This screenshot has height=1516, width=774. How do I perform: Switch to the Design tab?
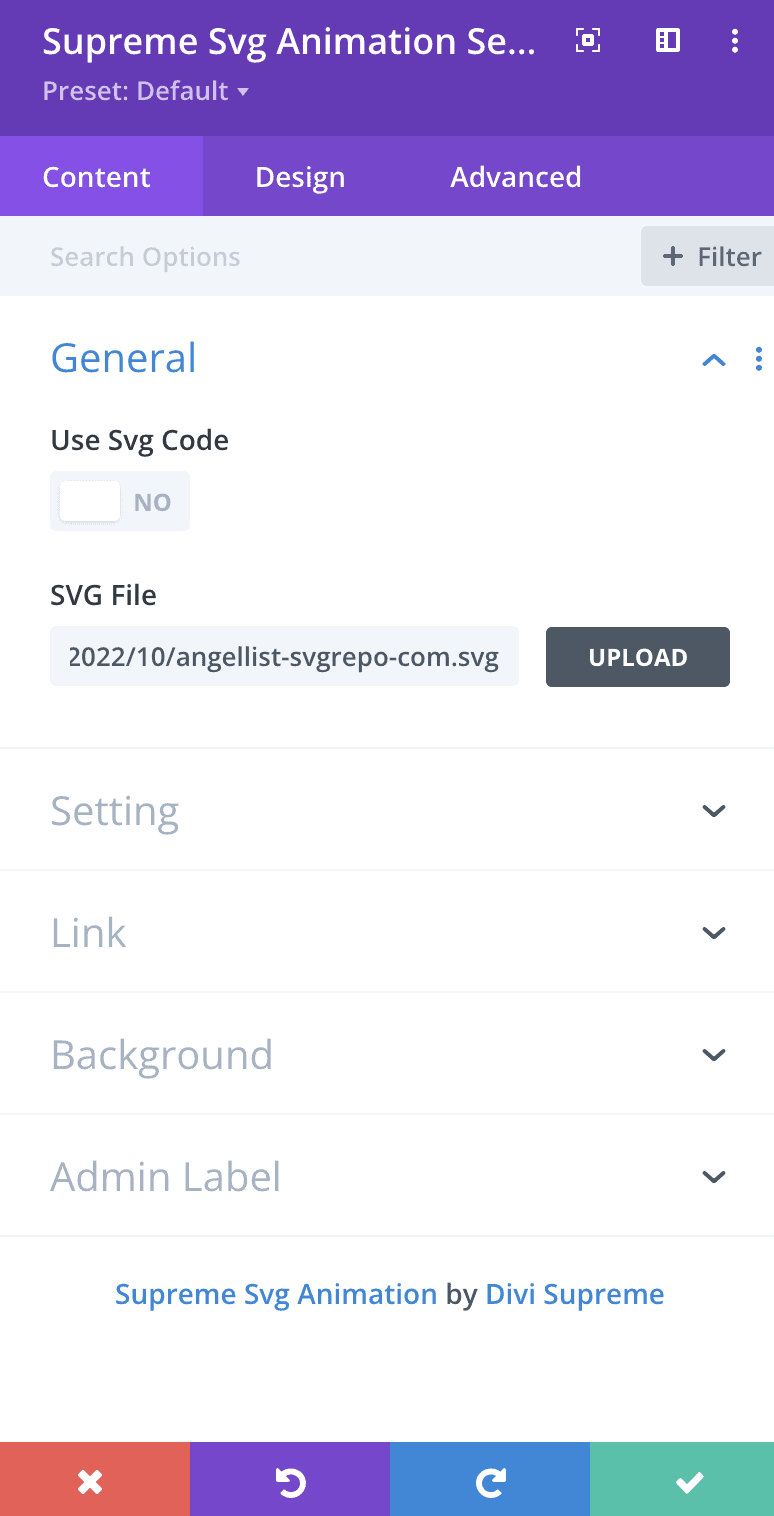[x=300, y=177]
